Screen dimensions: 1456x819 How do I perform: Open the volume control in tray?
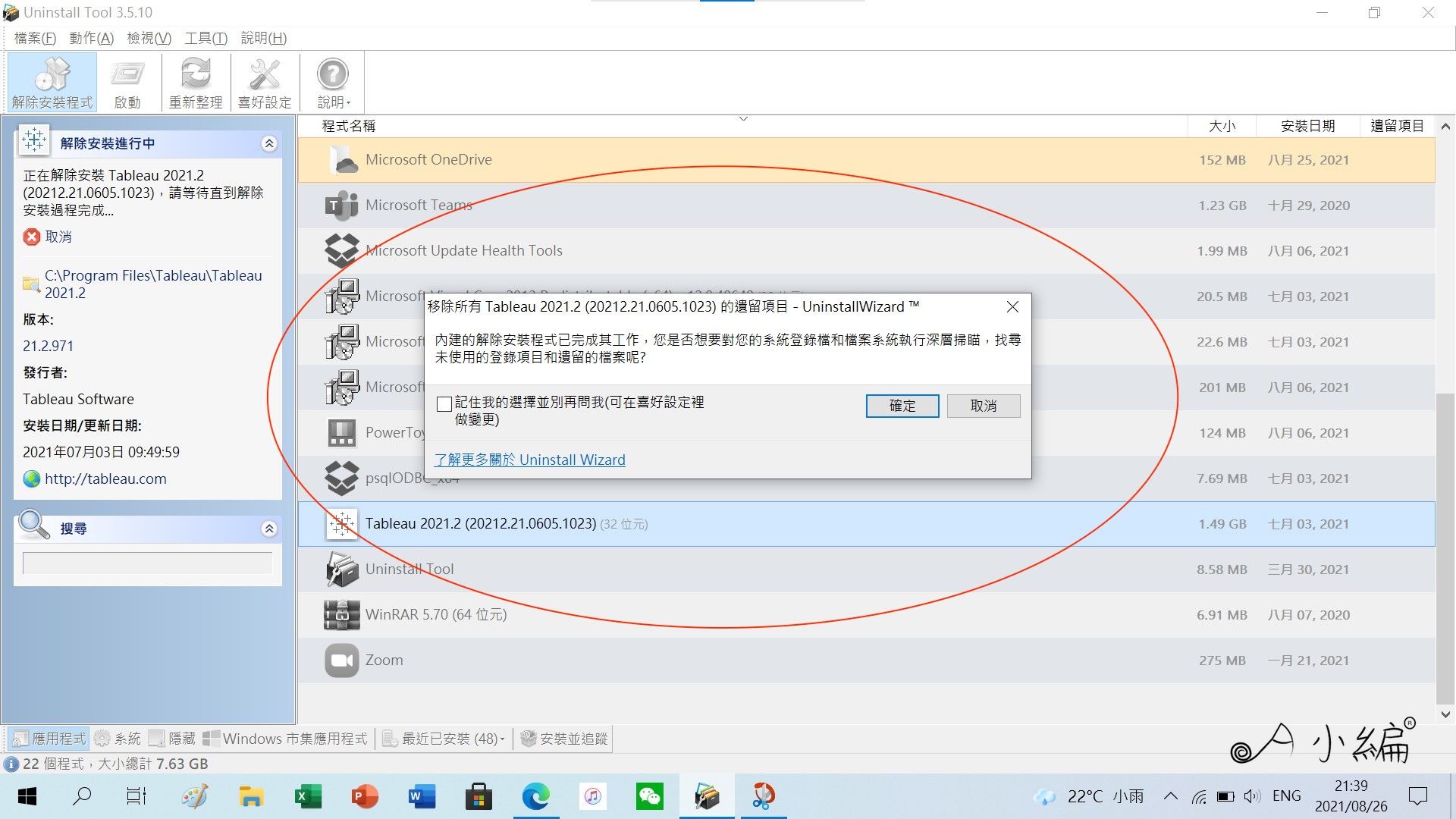pos(1252,796)
